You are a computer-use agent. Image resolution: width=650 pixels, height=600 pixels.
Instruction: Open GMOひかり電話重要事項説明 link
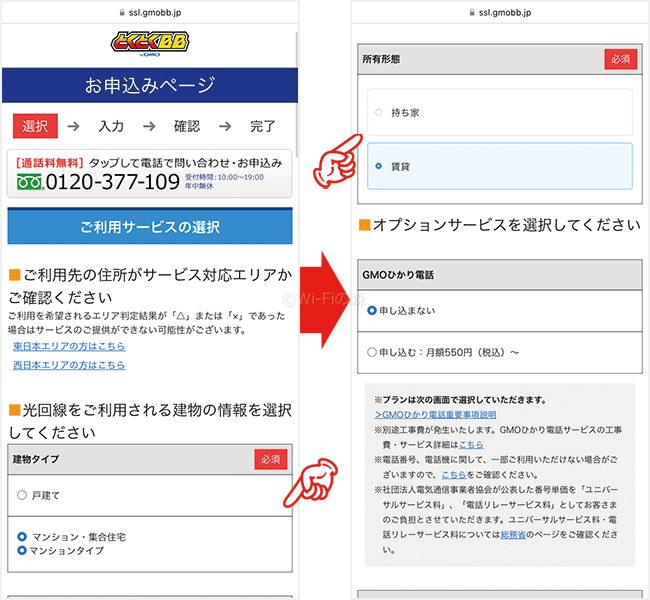click(x=435, y=415)
